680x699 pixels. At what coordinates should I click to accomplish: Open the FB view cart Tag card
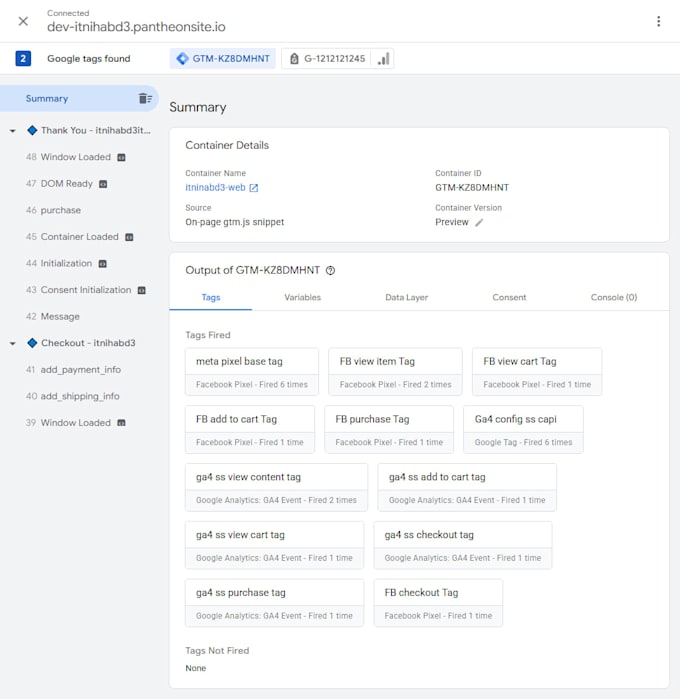pos(537,372)
